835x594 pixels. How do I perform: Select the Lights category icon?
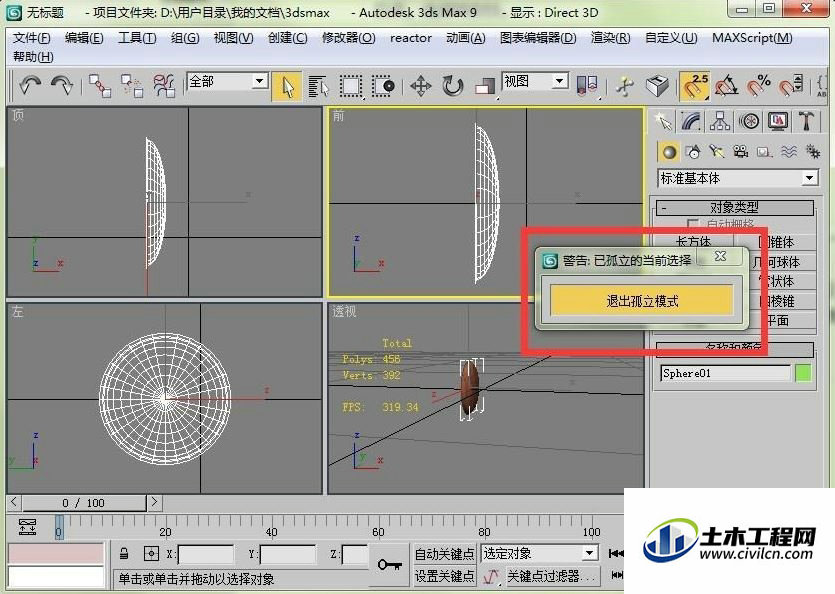tap(717, 152)
